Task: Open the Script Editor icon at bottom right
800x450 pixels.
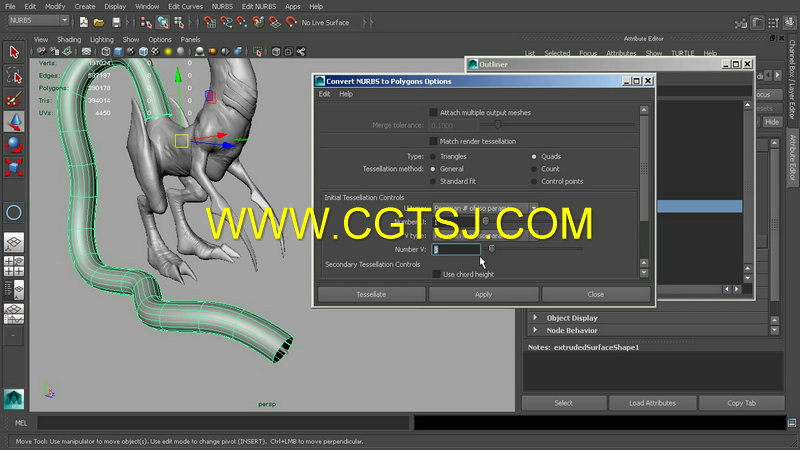Action: tap(792, 422)
